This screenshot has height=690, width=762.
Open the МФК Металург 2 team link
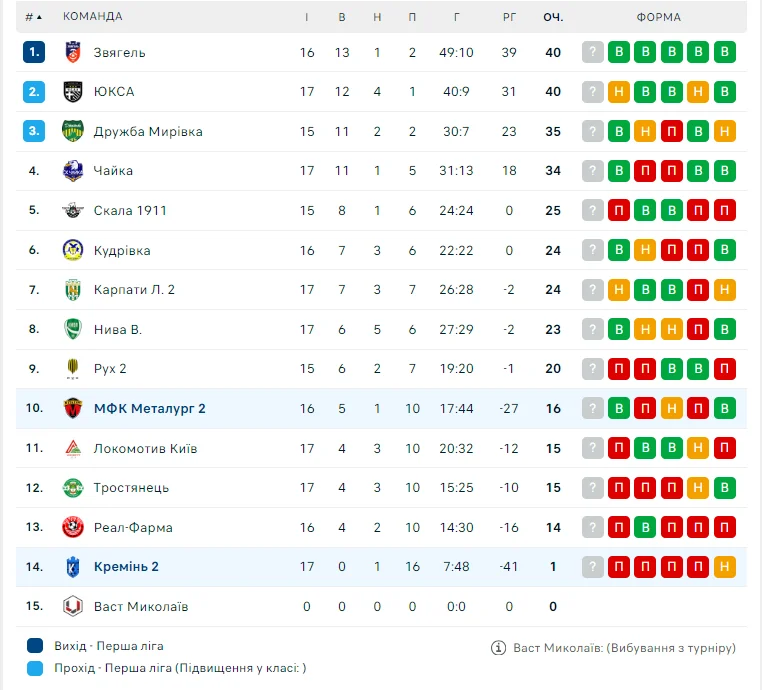pyautogui.click(x=149, y=408)
